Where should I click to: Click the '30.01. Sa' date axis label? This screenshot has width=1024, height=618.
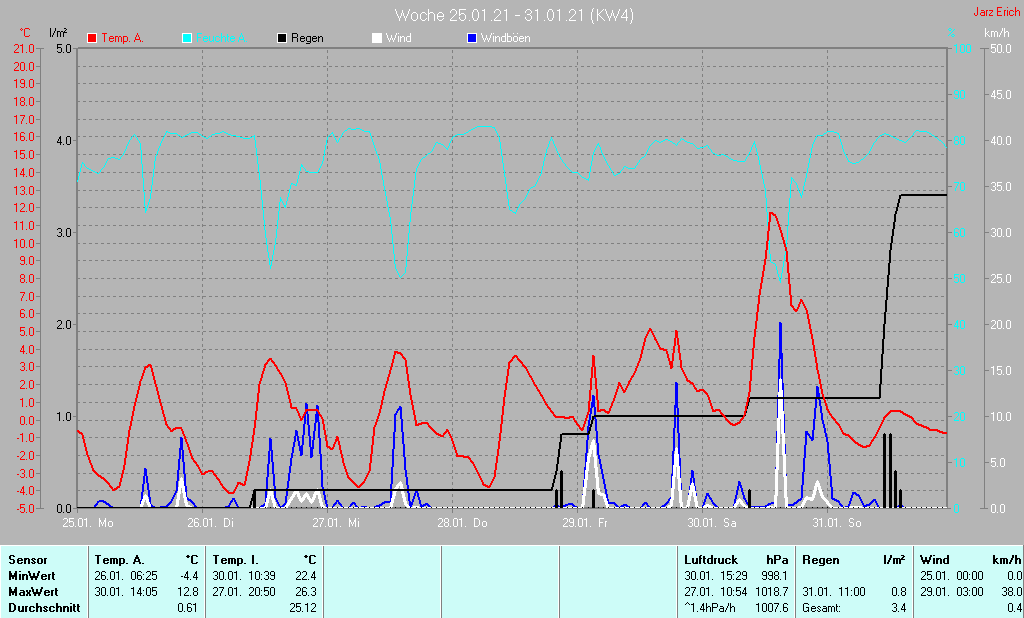[711, 523]
